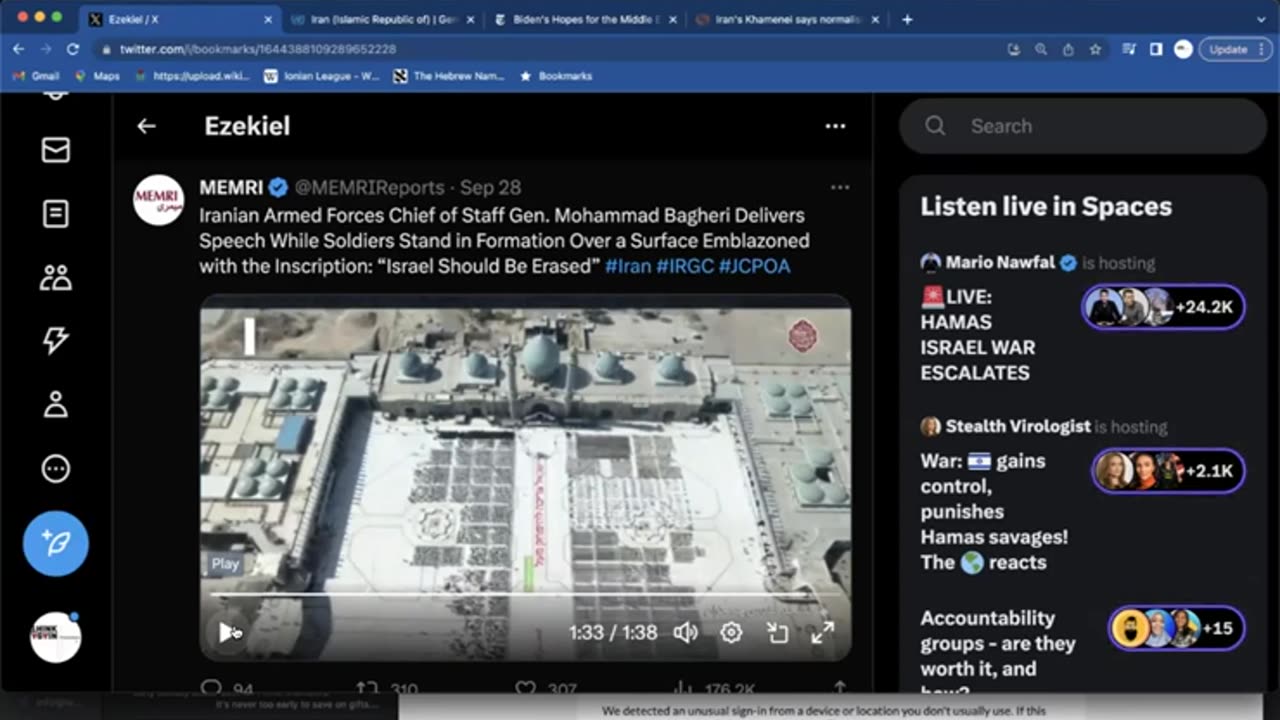Open Stealth Virologist host name

(1018, 426)
